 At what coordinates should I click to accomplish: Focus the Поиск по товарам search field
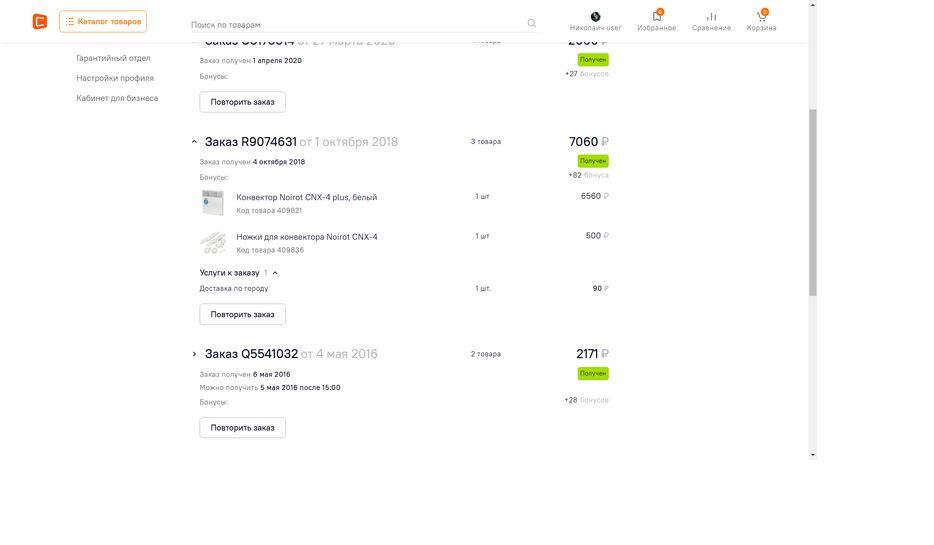pos(355,24)
